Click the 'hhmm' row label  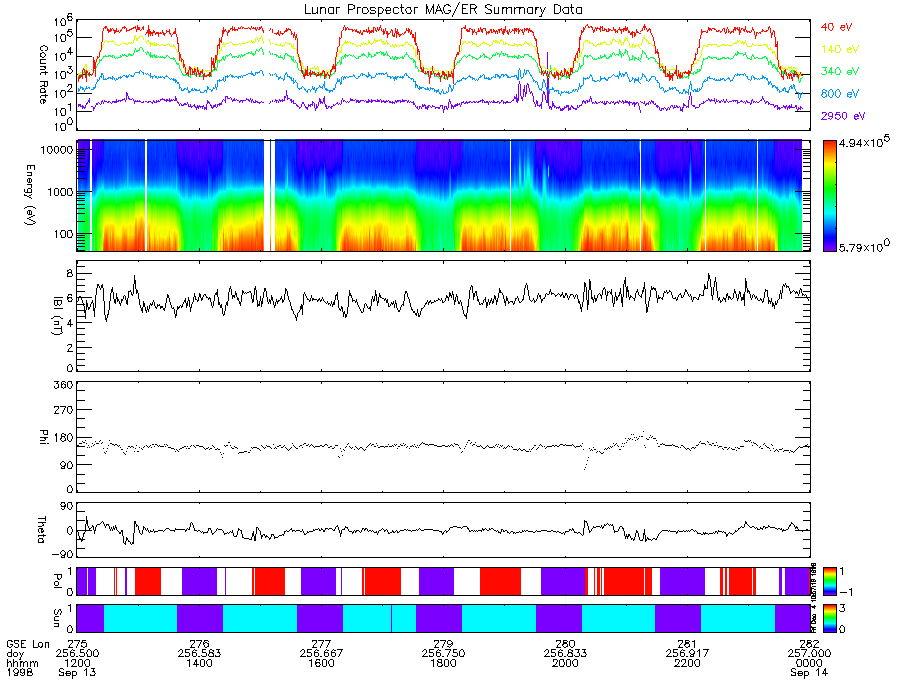pyautogui.click(x=22, y=663)
